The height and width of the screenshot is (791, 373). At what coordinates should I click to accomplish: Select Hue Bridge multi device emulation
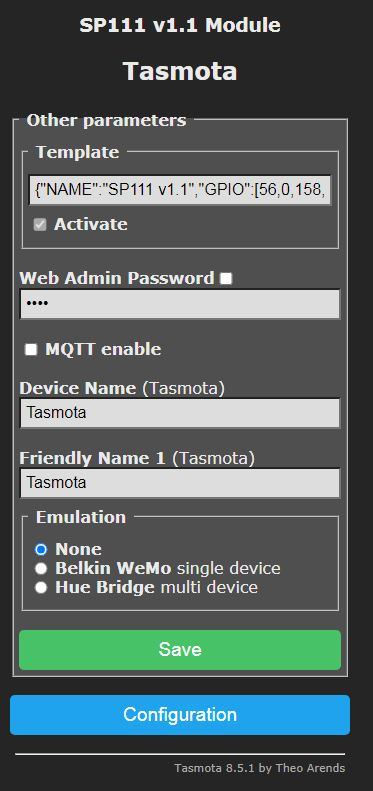tap(41, 588)
